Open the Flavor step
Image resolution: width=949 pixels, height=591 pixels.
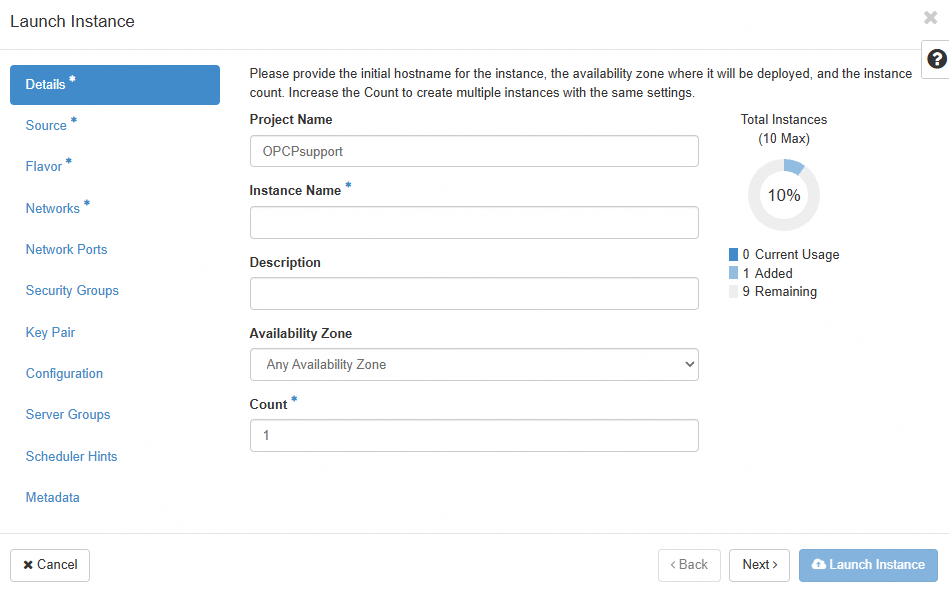[44, 166]
